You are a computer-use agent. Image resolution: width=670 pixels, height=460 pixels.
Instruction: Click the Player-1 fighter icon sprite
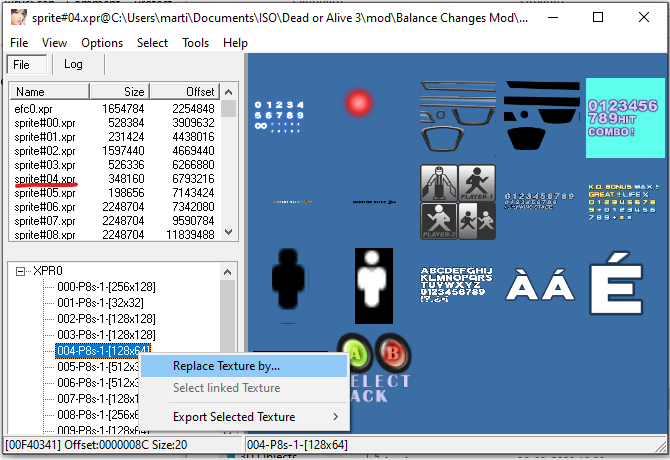point(473,183)
